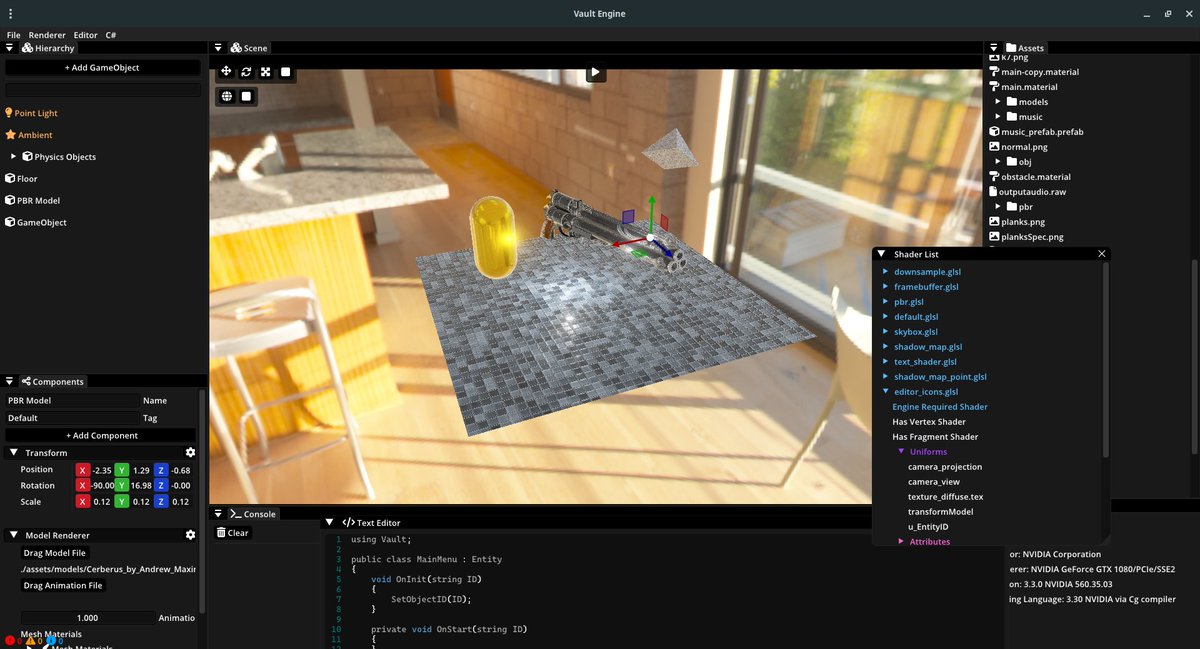Switch to the Hierarchy tab
The height and width of the screenshot is (649, 1200).
(x=47, y=48)
